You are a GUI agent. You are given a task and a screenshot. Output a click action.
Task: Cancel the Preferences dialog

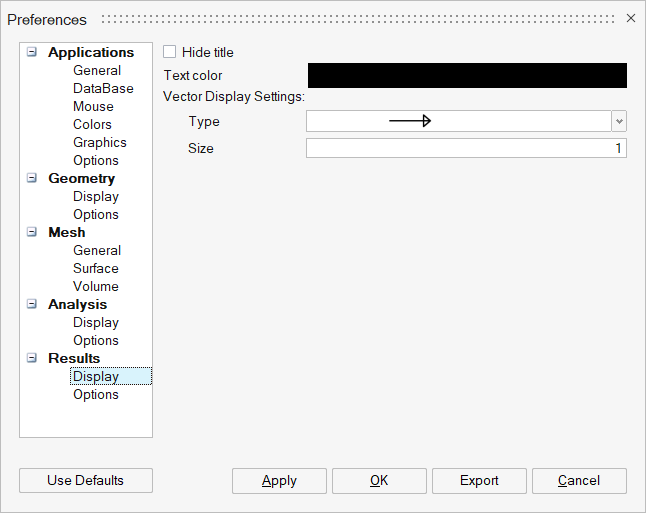tap(579, 481)
